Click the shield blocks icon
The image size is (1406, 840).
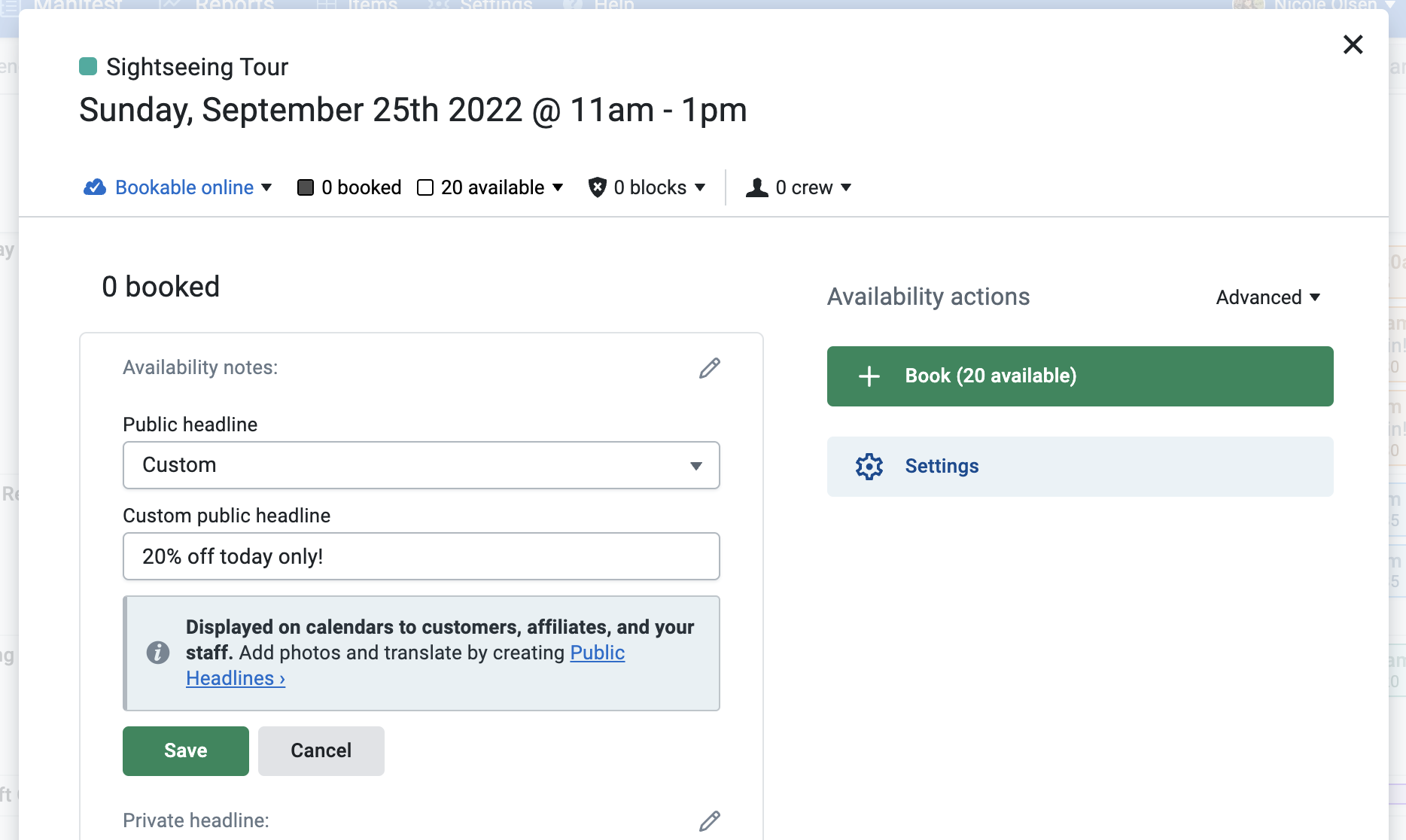point(597,187)
